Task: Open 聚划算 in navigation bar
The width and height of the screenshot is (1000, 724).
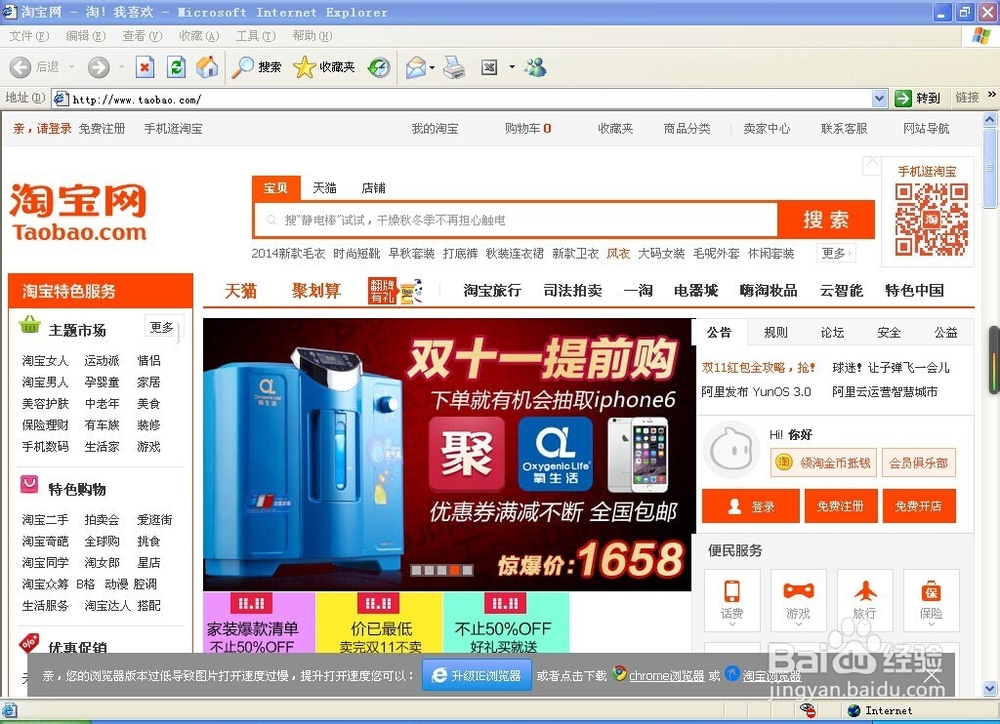Action: point(316,291)
